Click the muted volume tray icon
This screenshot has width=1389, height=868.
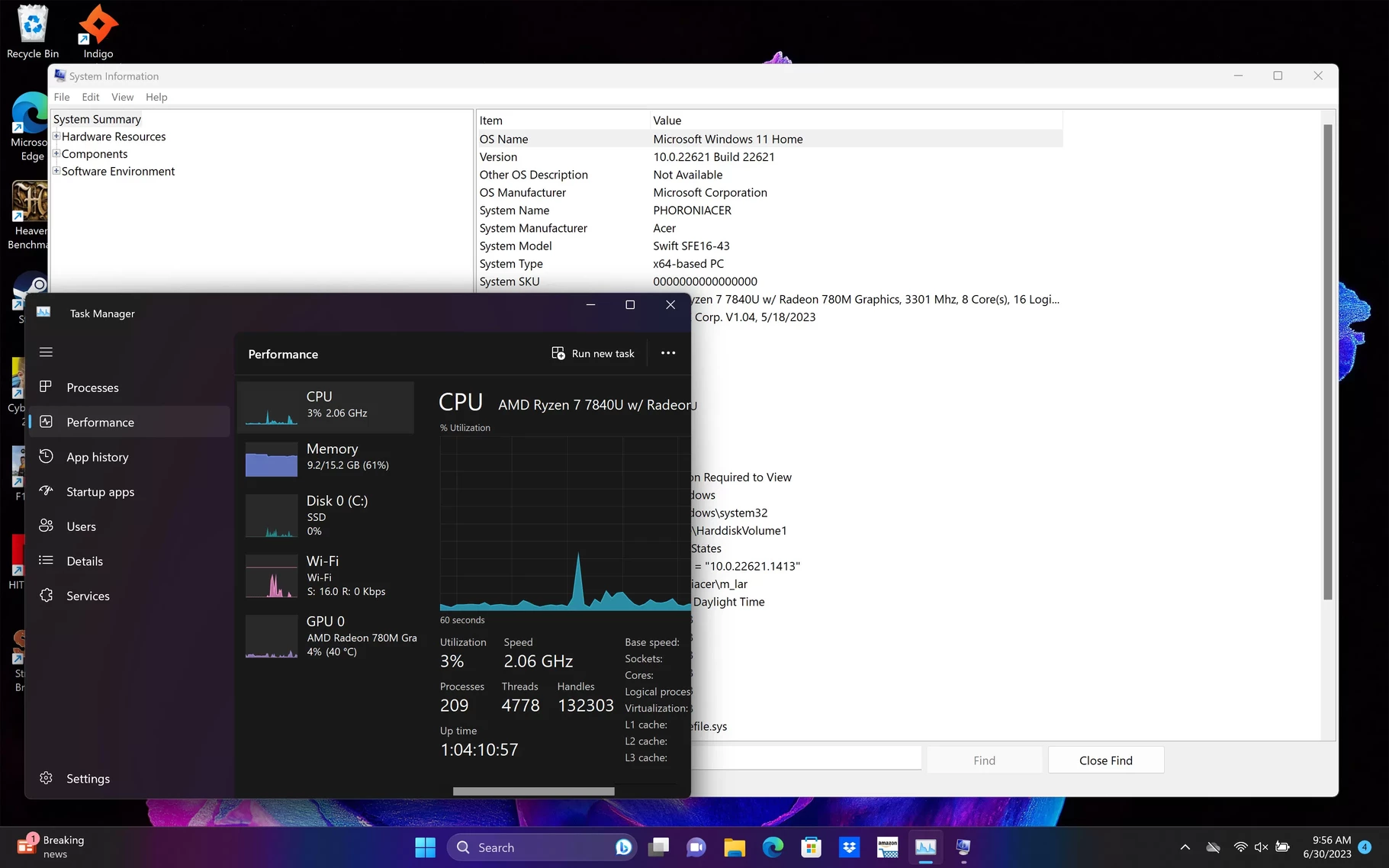pos(1261,847)
